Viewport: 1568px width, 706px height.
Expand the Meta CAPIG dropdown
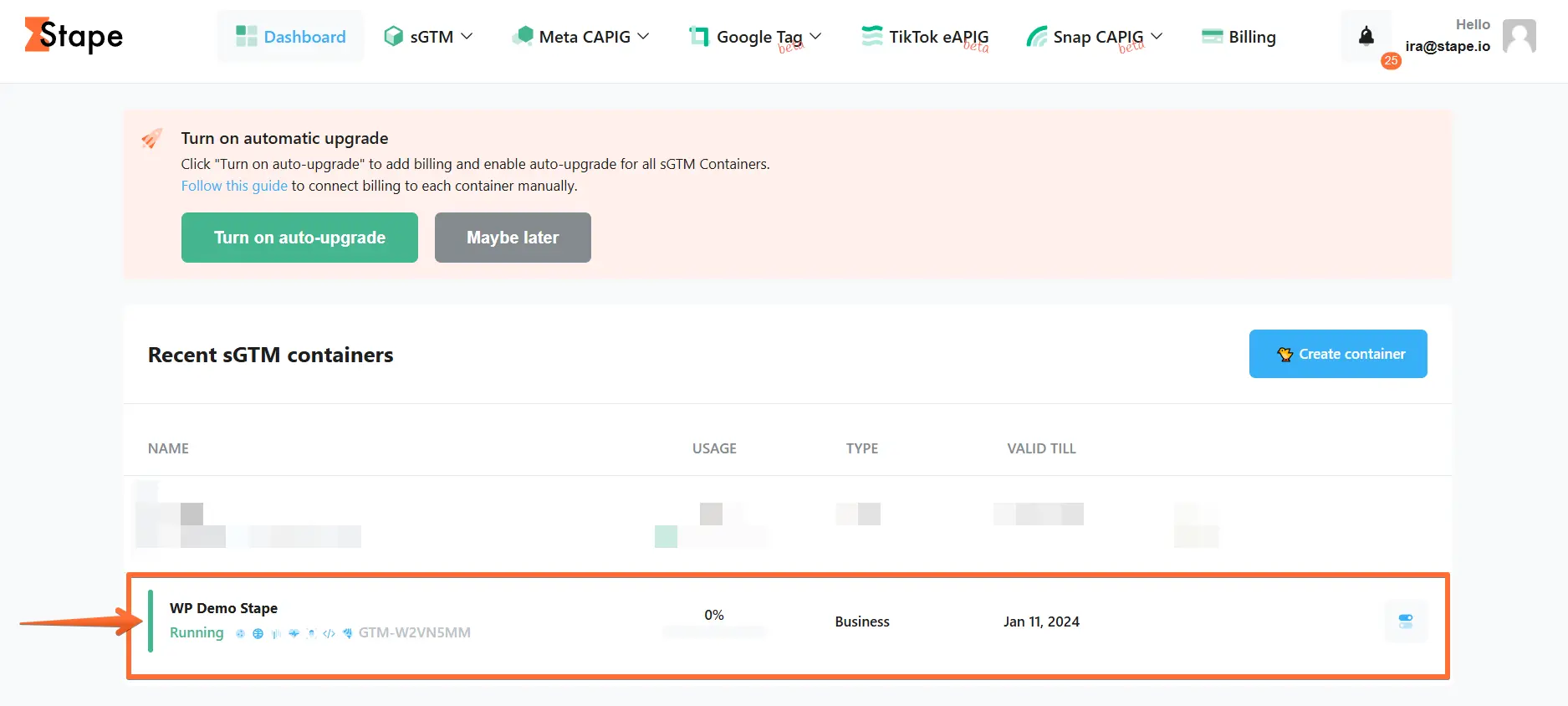[581, 37]
